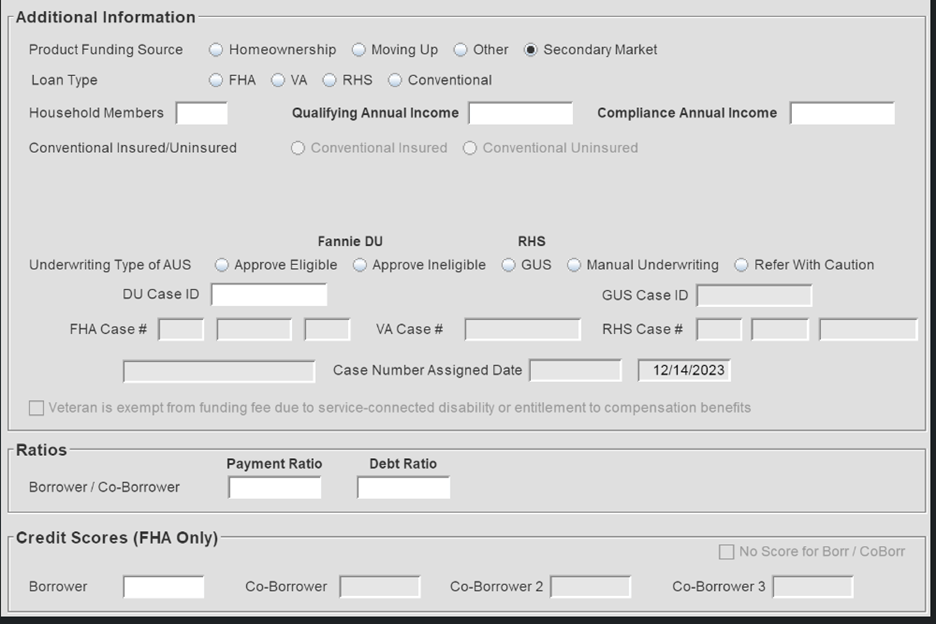The width and height of the screenshot is (936, 624).
Task: Focus the Qualifying Annual Income field
Action: click(520, 113)
